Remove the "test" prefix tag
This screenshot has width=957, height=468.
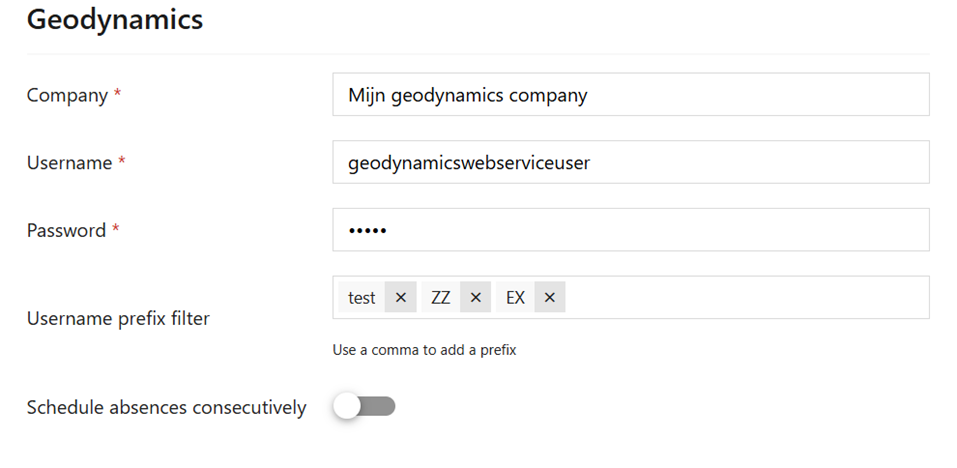[400, 298]
